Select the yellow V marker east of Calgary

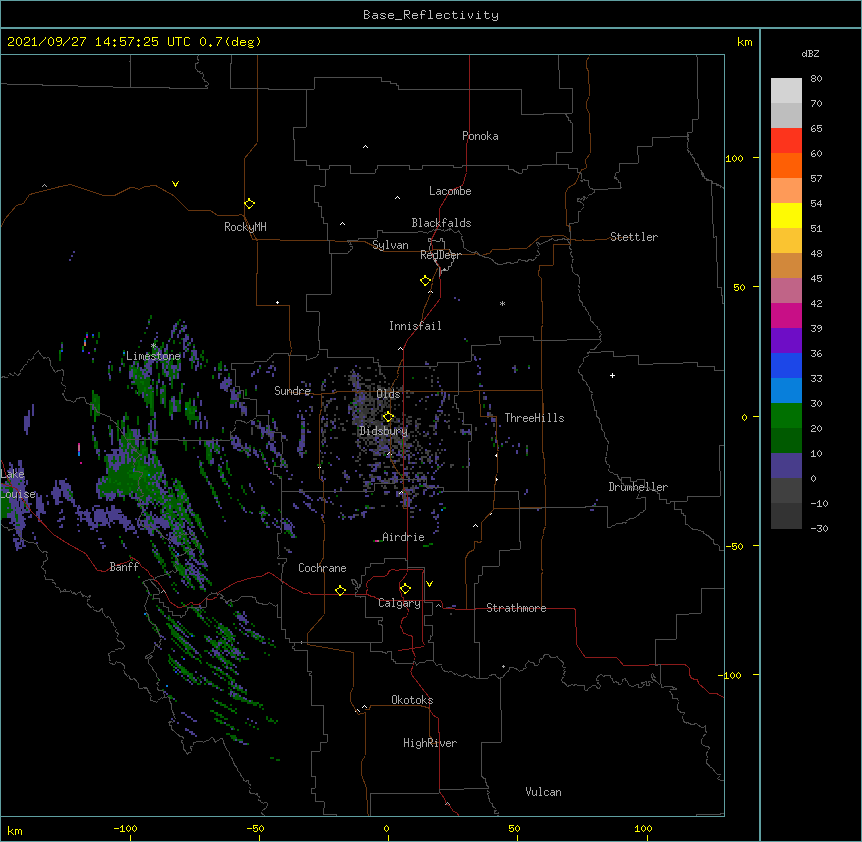(x=429, y=584)
